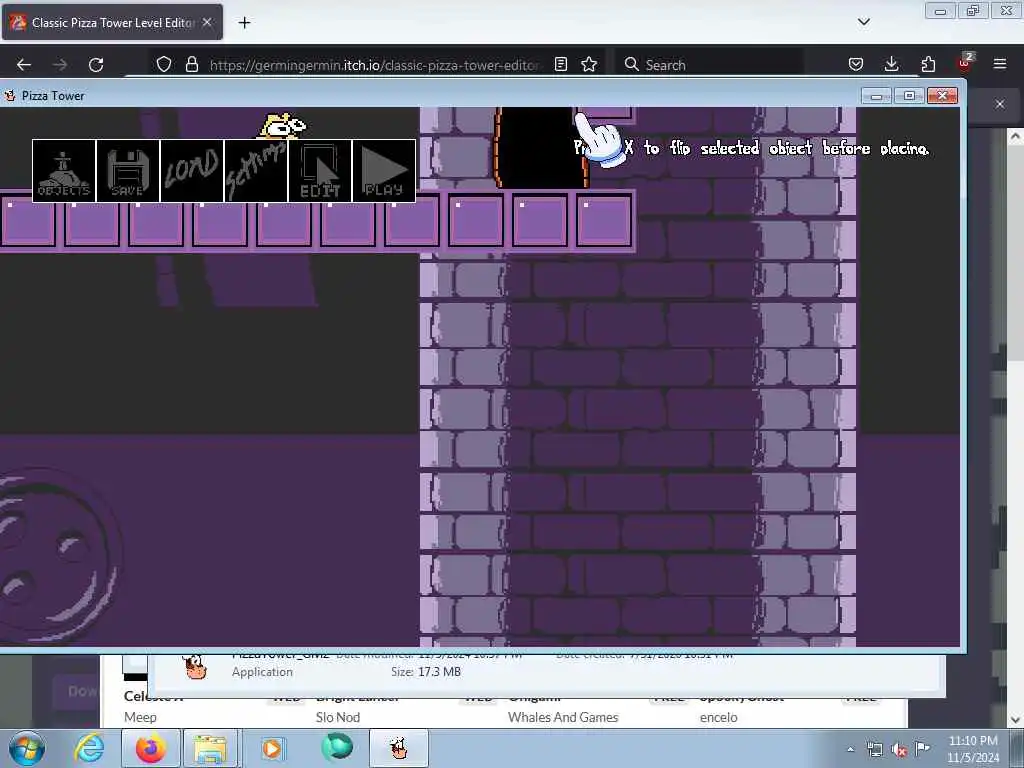Click the muted volume tray icon

(x=899, y=750)
